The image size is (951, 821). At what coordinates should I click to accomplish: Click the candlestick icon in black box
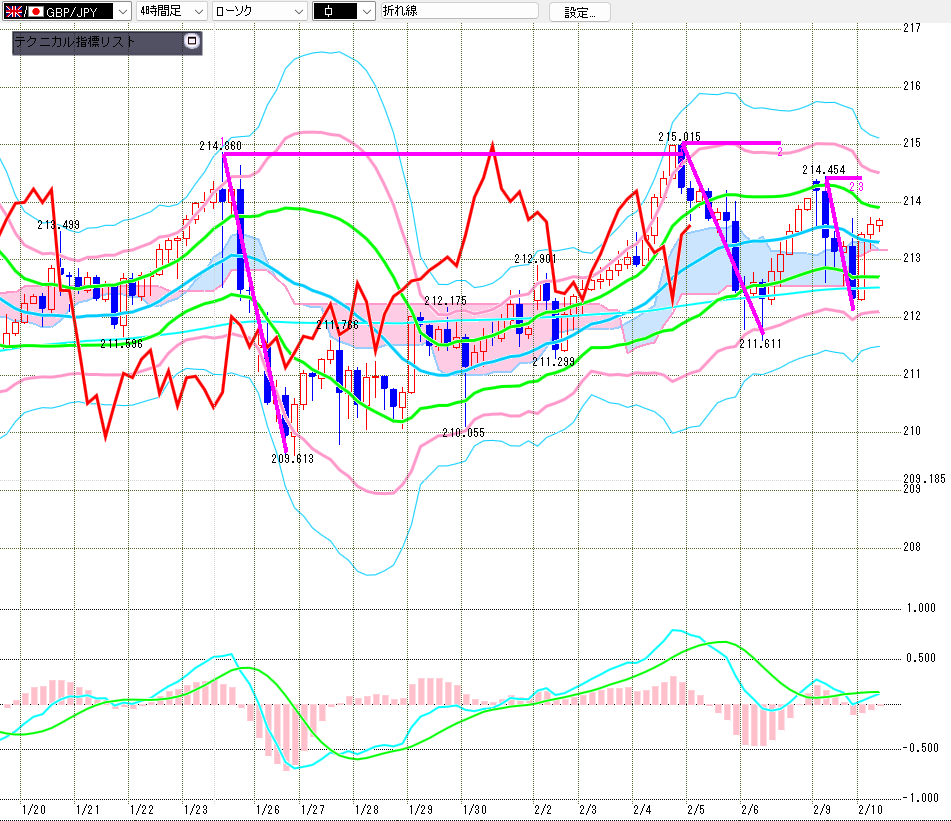[329, 12]
